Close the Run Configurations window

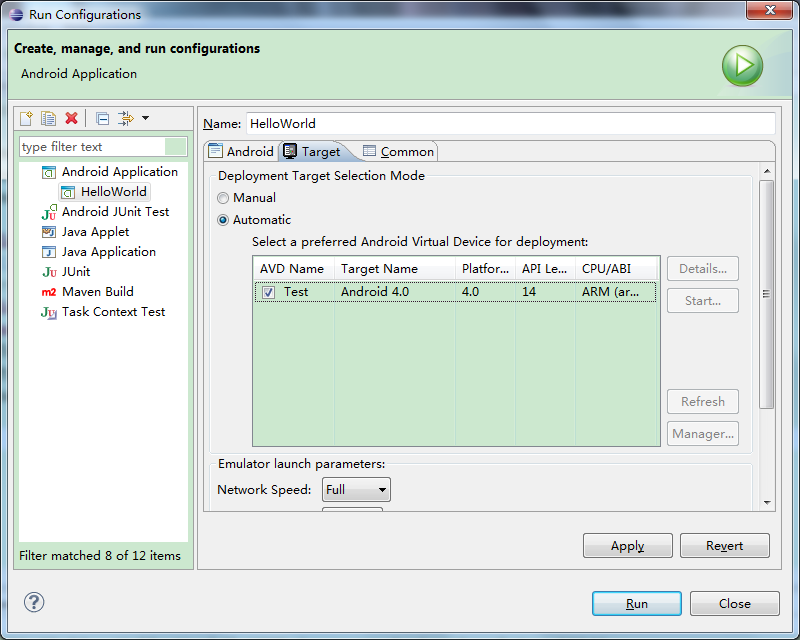(x=770, y=10)
